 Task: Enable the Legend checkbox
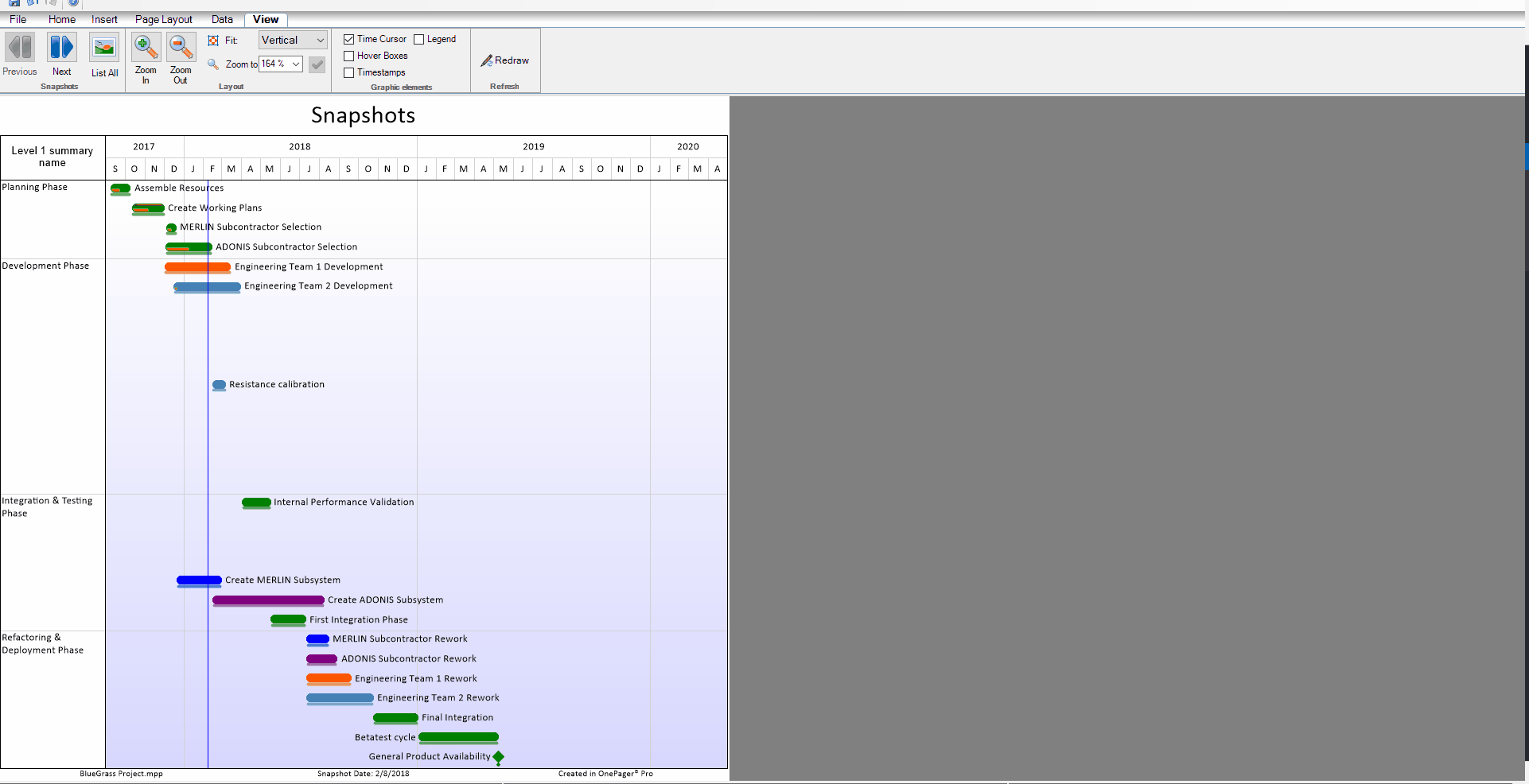coord(418,39)
